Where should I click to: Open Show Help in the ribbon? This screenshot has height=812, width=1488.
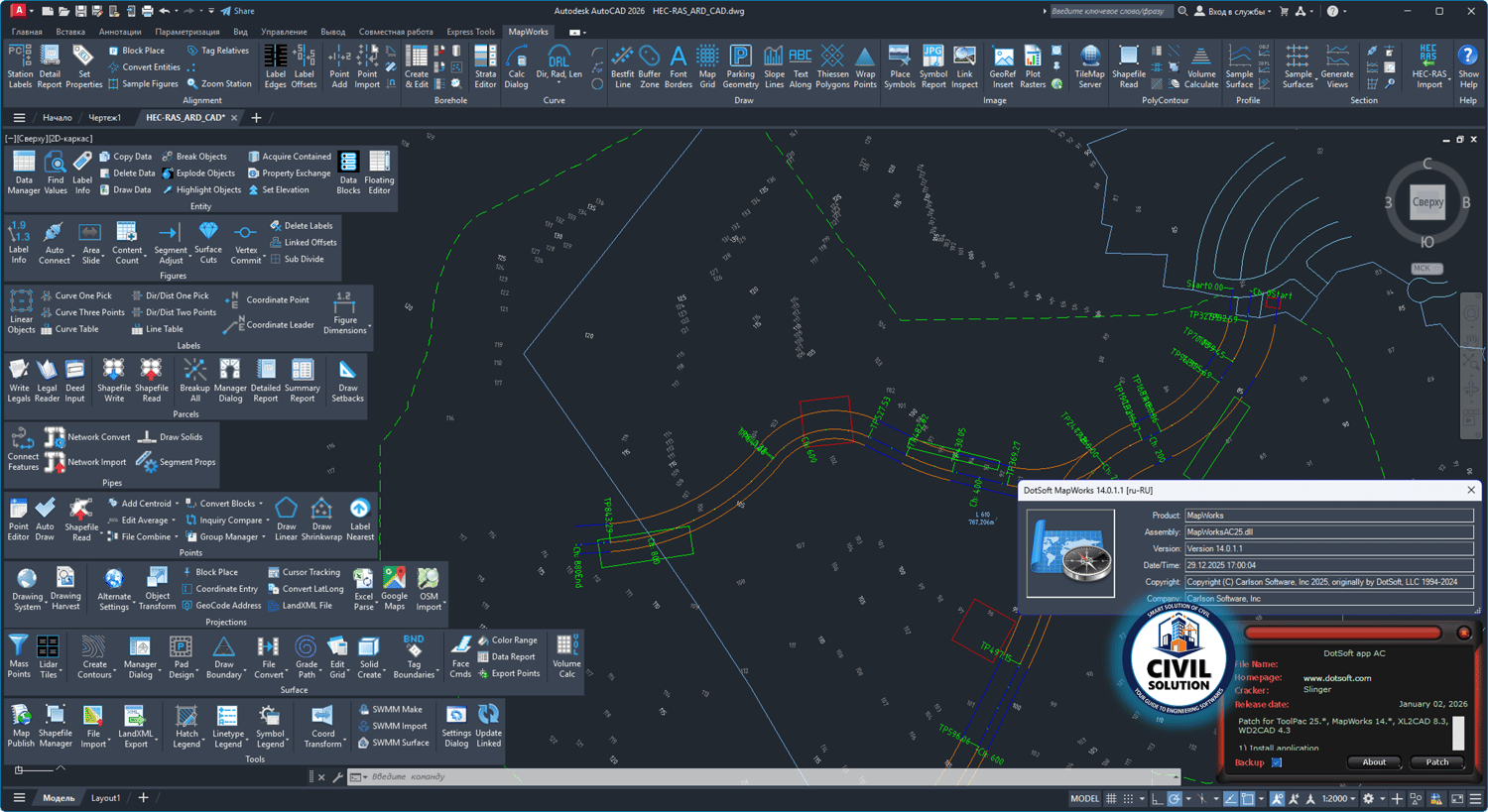click(x=1468, y=66)
